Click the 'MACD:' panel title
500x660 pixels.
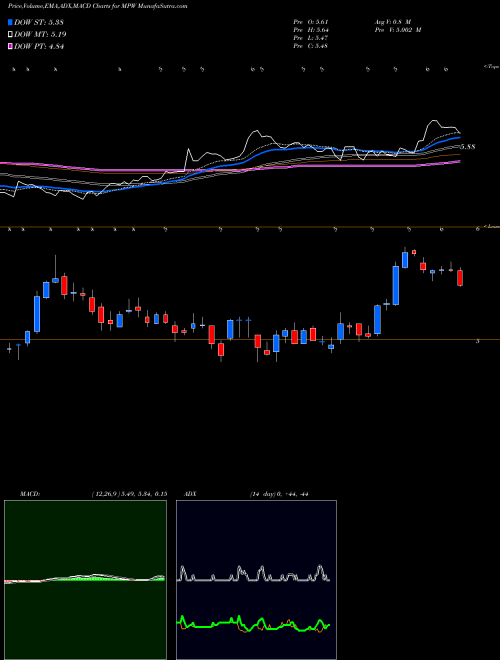click(30, 494)
